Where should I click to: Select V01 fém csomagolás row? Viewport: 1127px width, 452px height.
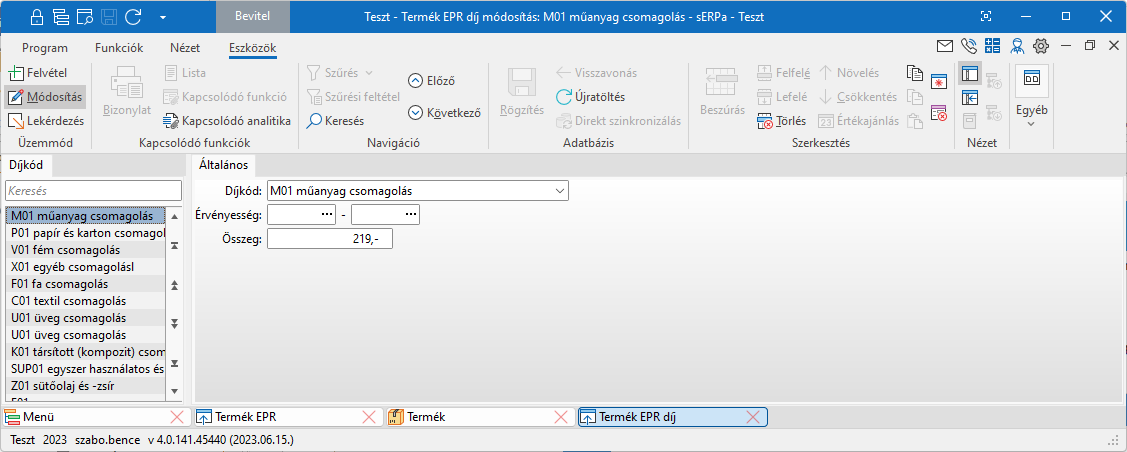(86, 249)
